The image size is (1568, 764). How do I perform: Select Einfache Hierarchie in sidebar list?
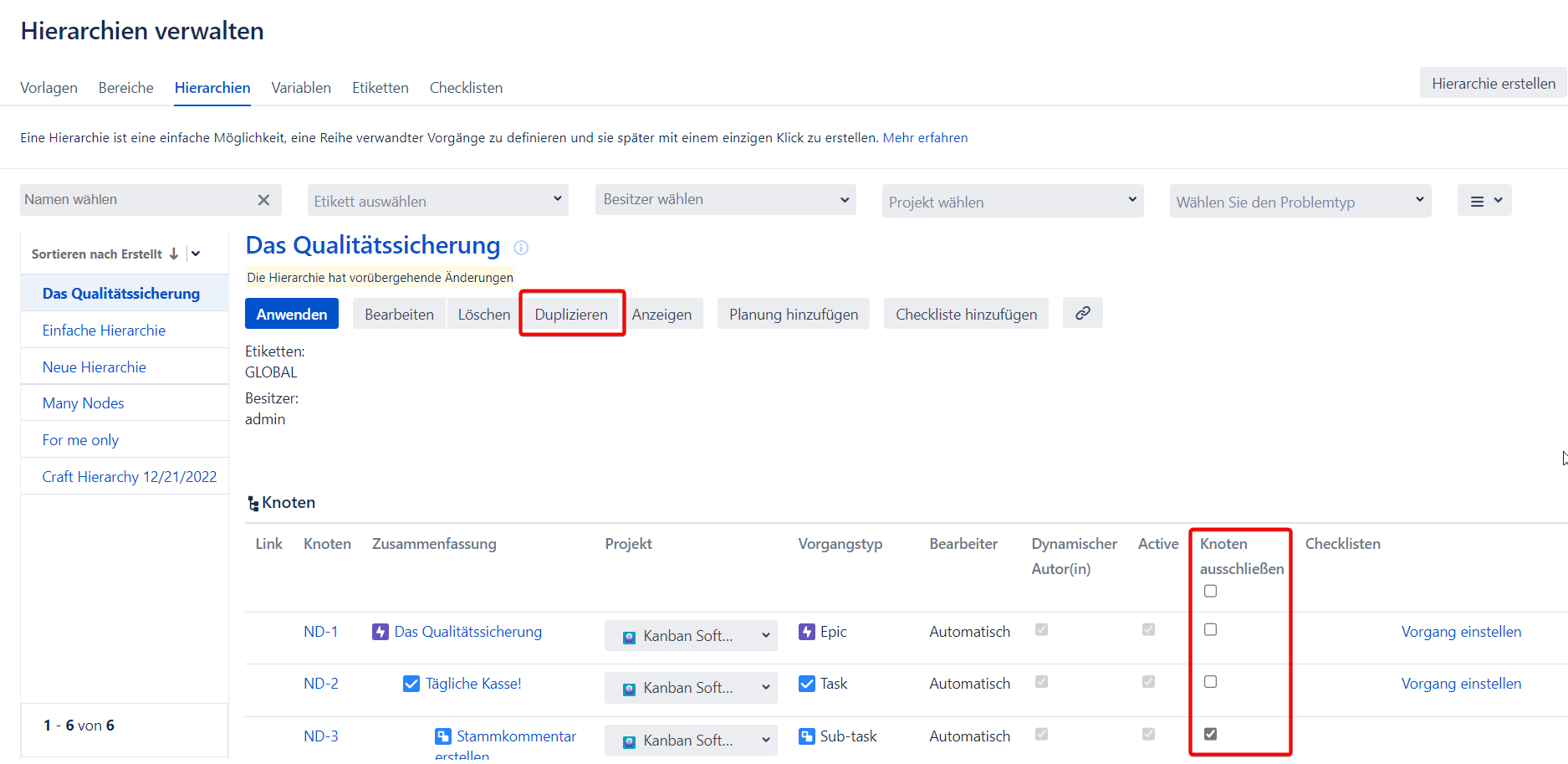pyautogui.click(x=104, y=331)
